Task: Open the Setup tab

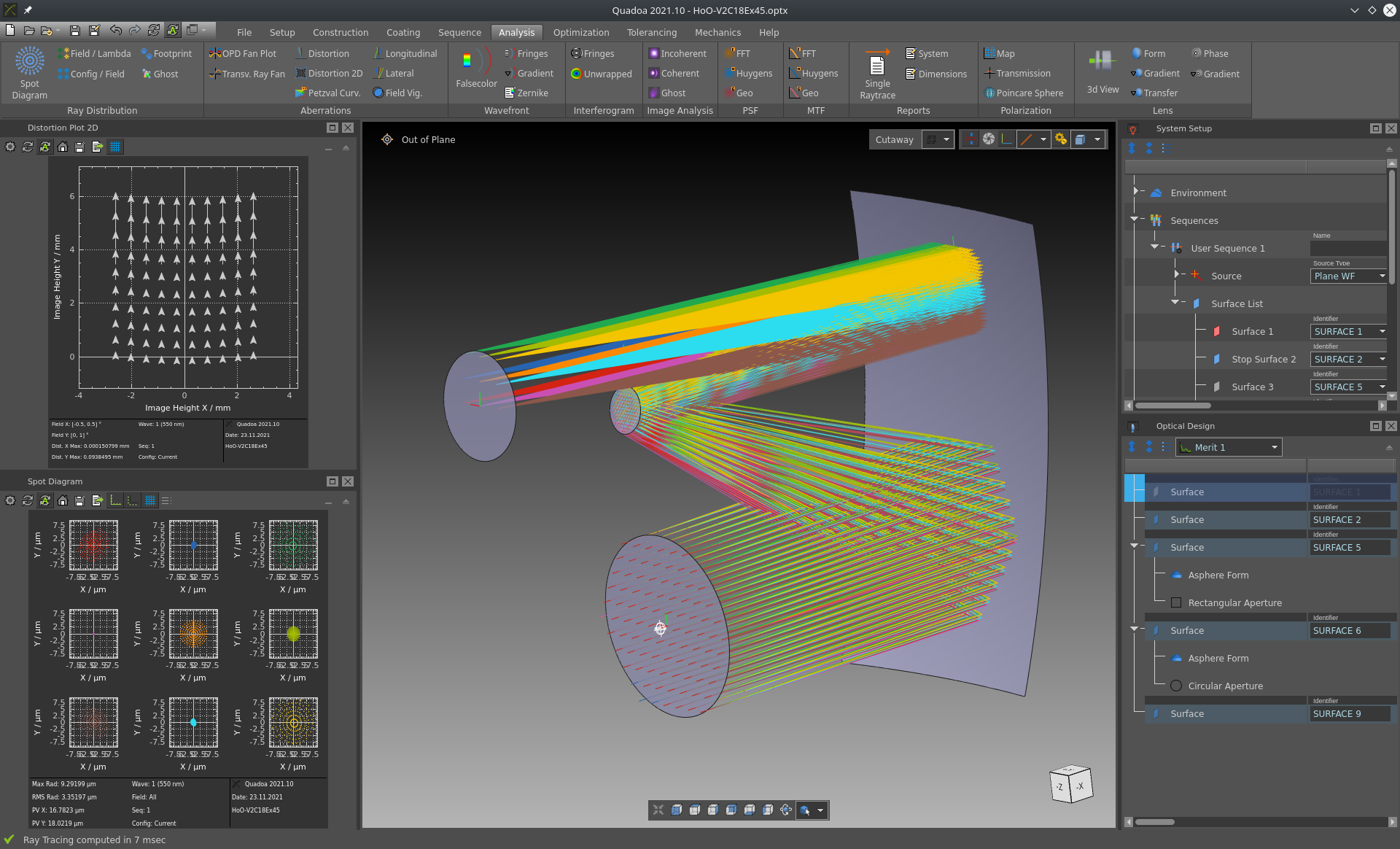Action: click(282, 32)
